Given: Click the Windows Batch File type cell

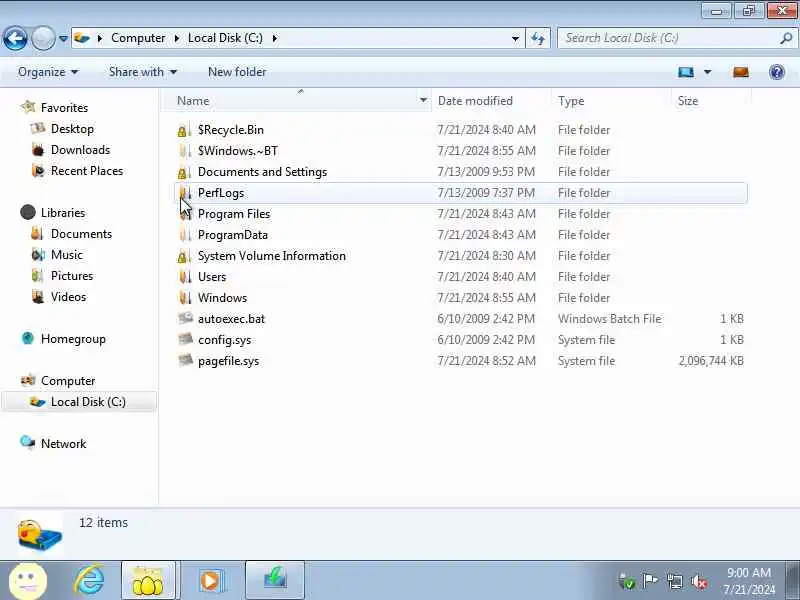Looking at the screenshot, I should point(610,318).
